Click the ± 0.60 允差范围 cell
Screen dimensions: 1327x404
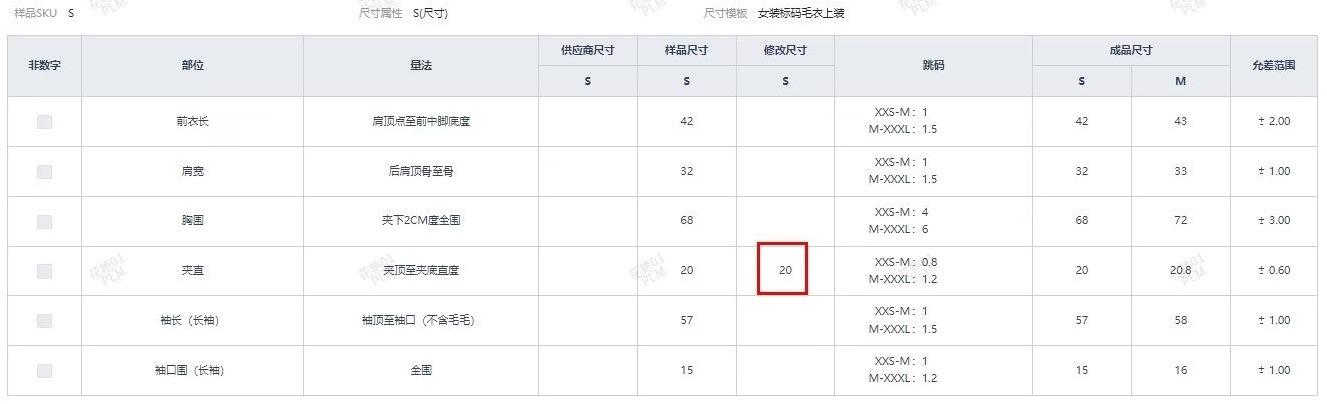click(1274, 270)
